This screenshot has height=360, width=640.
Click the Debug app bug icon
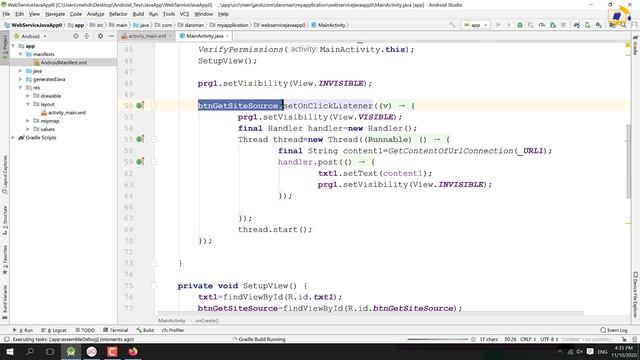tap(520, 25)
